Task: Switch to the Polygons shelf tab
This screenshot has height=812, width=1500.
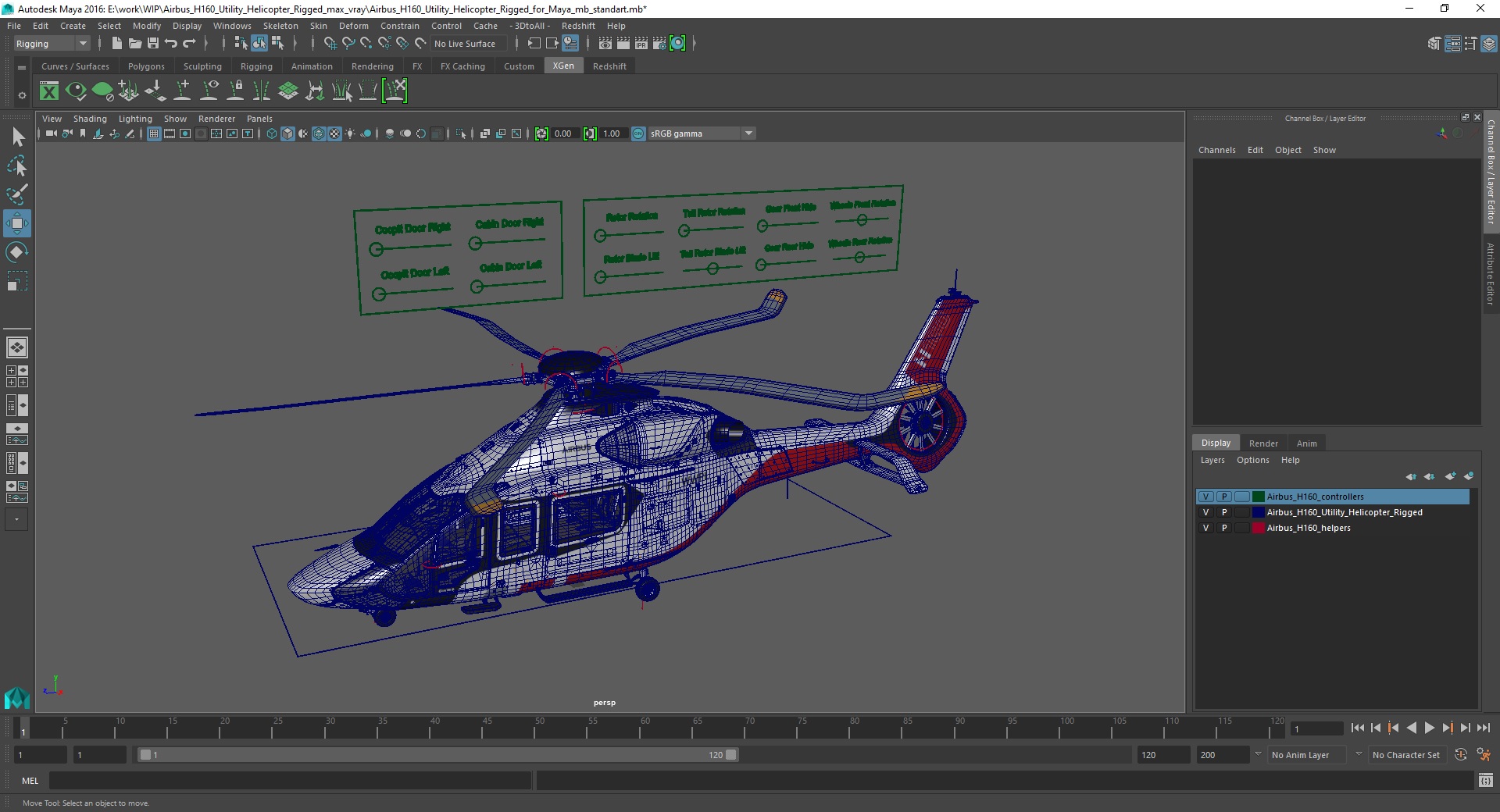Action: pos(146,66)
